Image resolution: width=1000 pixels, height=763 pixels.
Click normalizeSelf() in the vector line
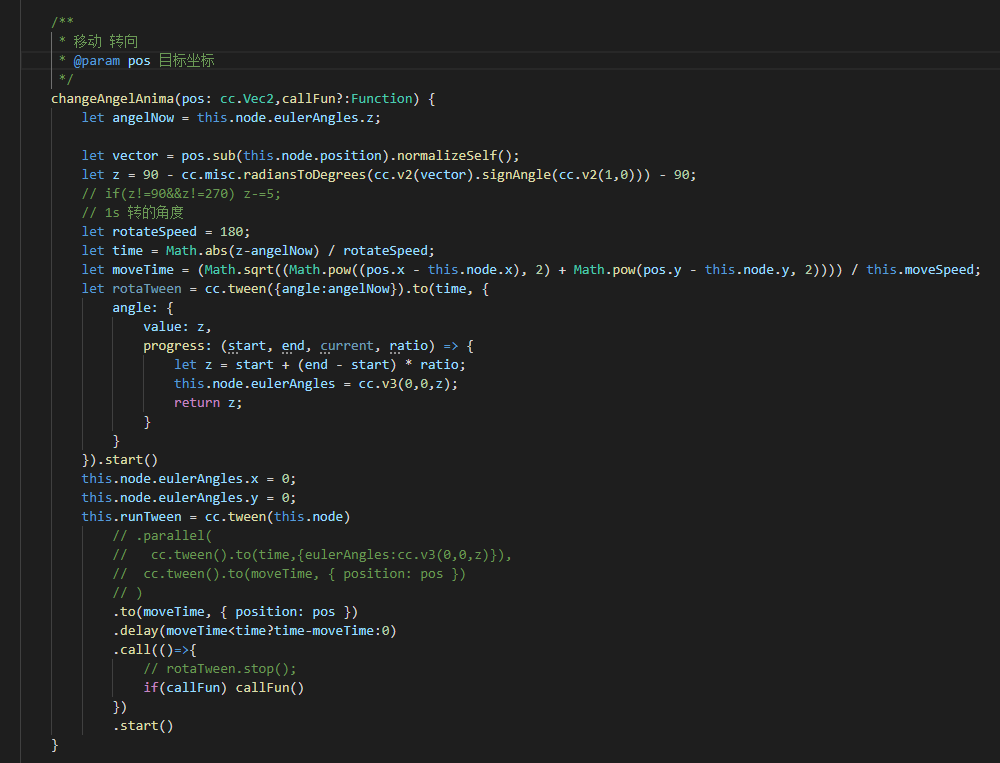point(454,156)
